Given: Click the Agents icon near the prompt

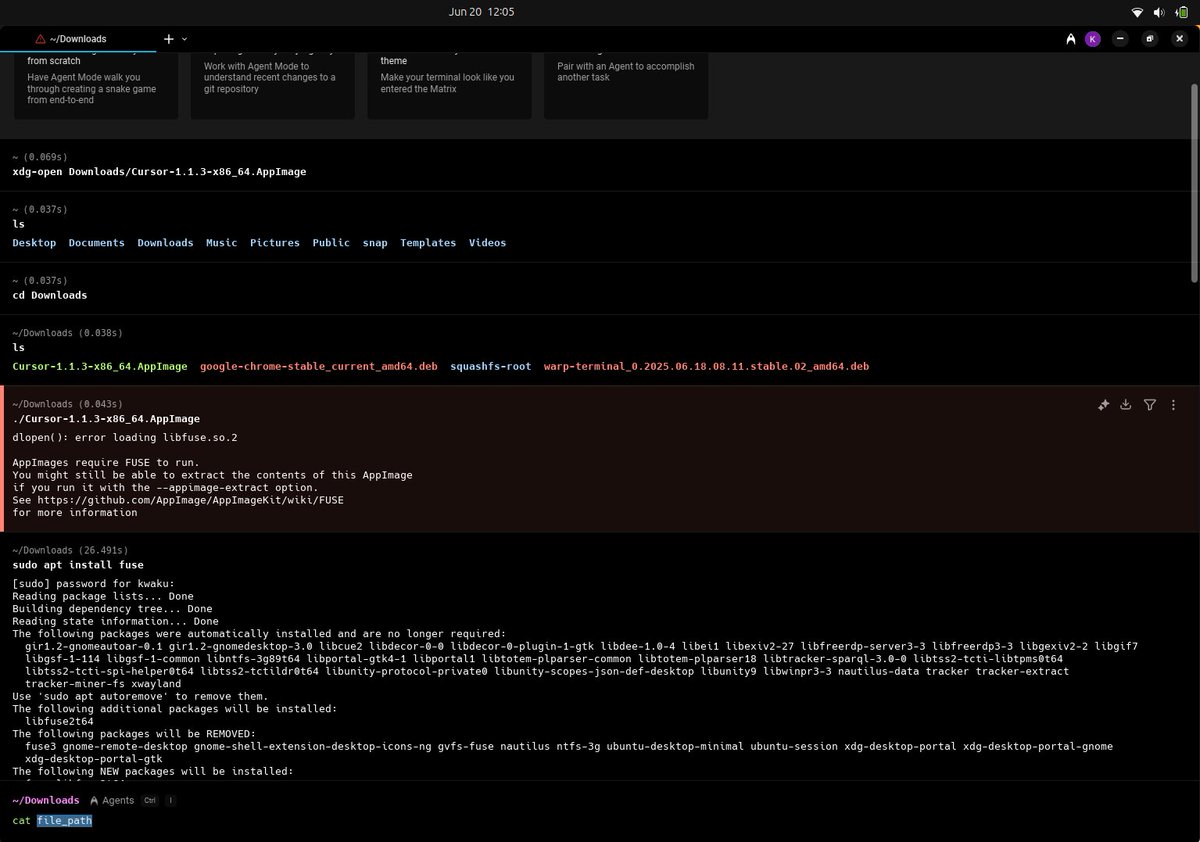Looking at the screenshot, I should [94, 801].
